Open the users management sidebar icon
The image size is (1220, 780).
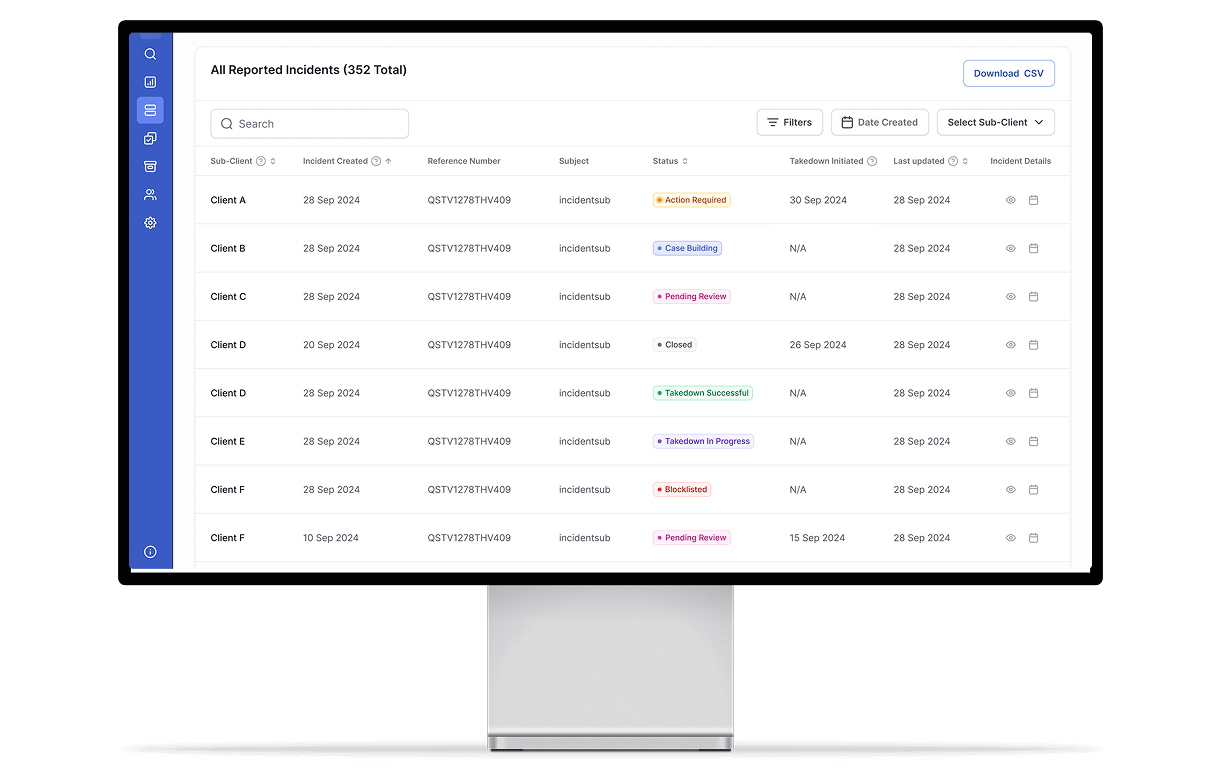click(150, 194)
